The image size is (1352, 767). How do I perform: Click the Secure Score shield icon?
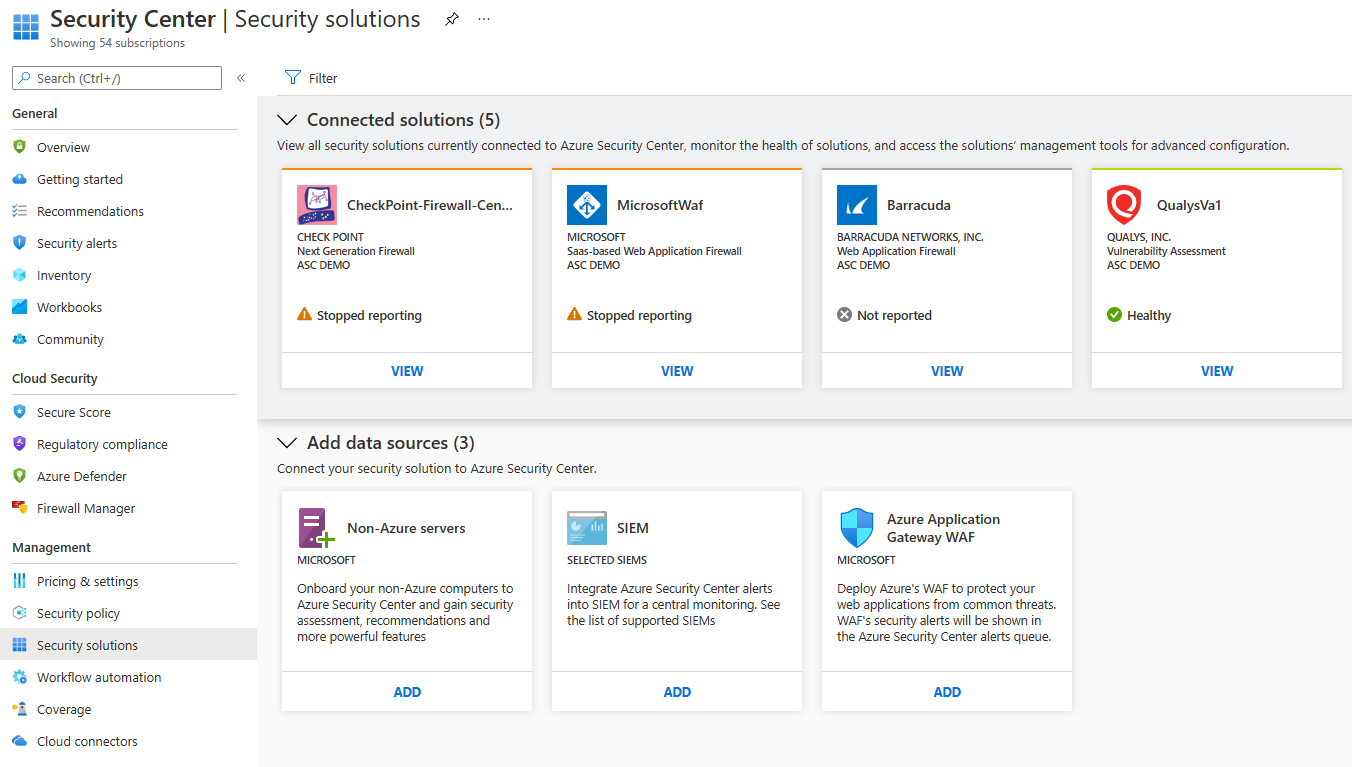pos(19,412)
